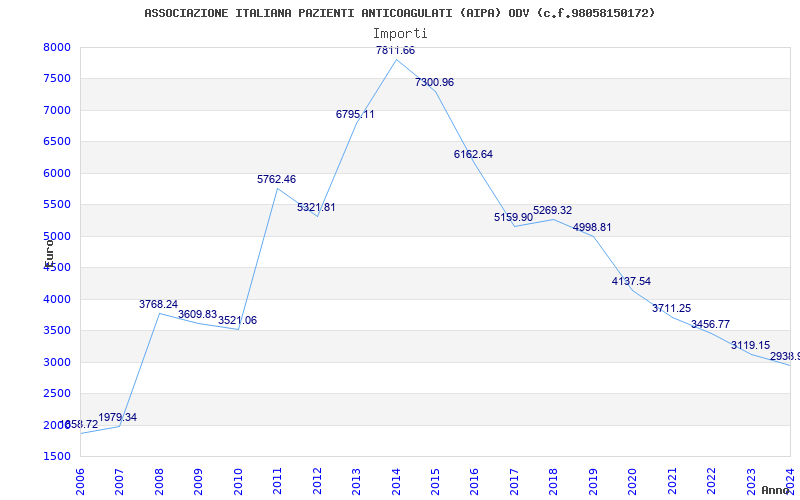800x500 pixels.
Task: Click the data label 3768.24
Action: coord(158,305)
